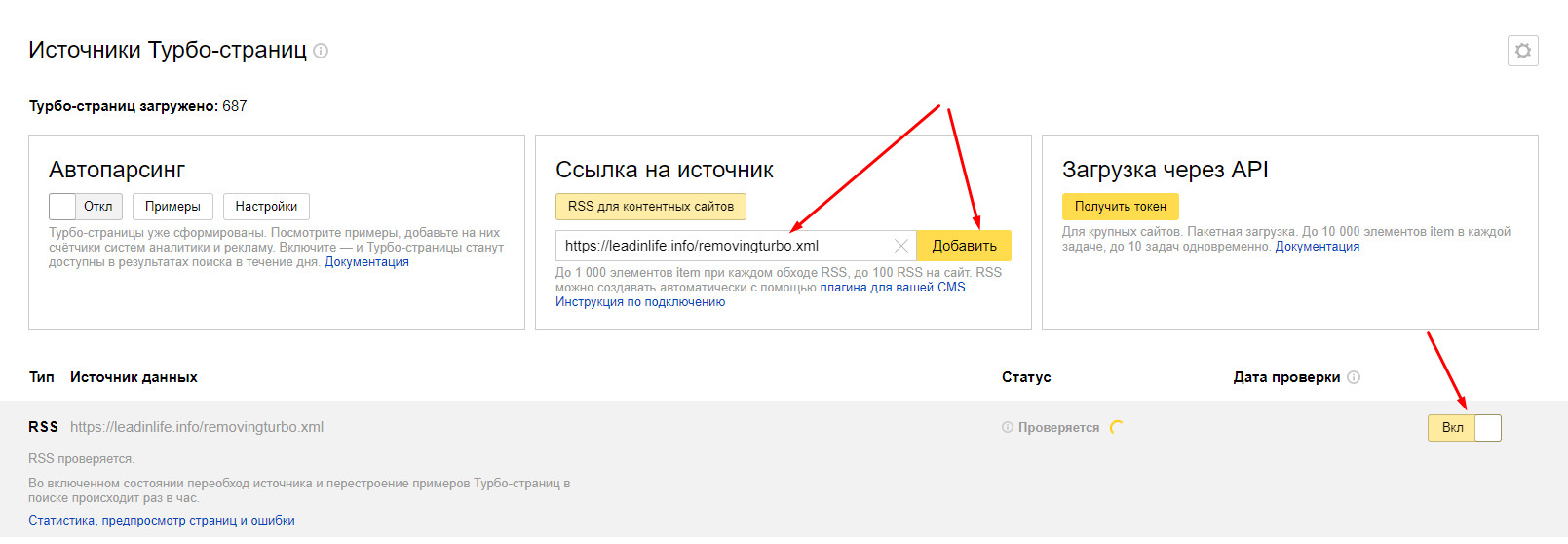Image resolution: width=1568 pixels, height=544 pixels.
Task: Click info icon next to Проверяется status
Action: [1008, 428]
